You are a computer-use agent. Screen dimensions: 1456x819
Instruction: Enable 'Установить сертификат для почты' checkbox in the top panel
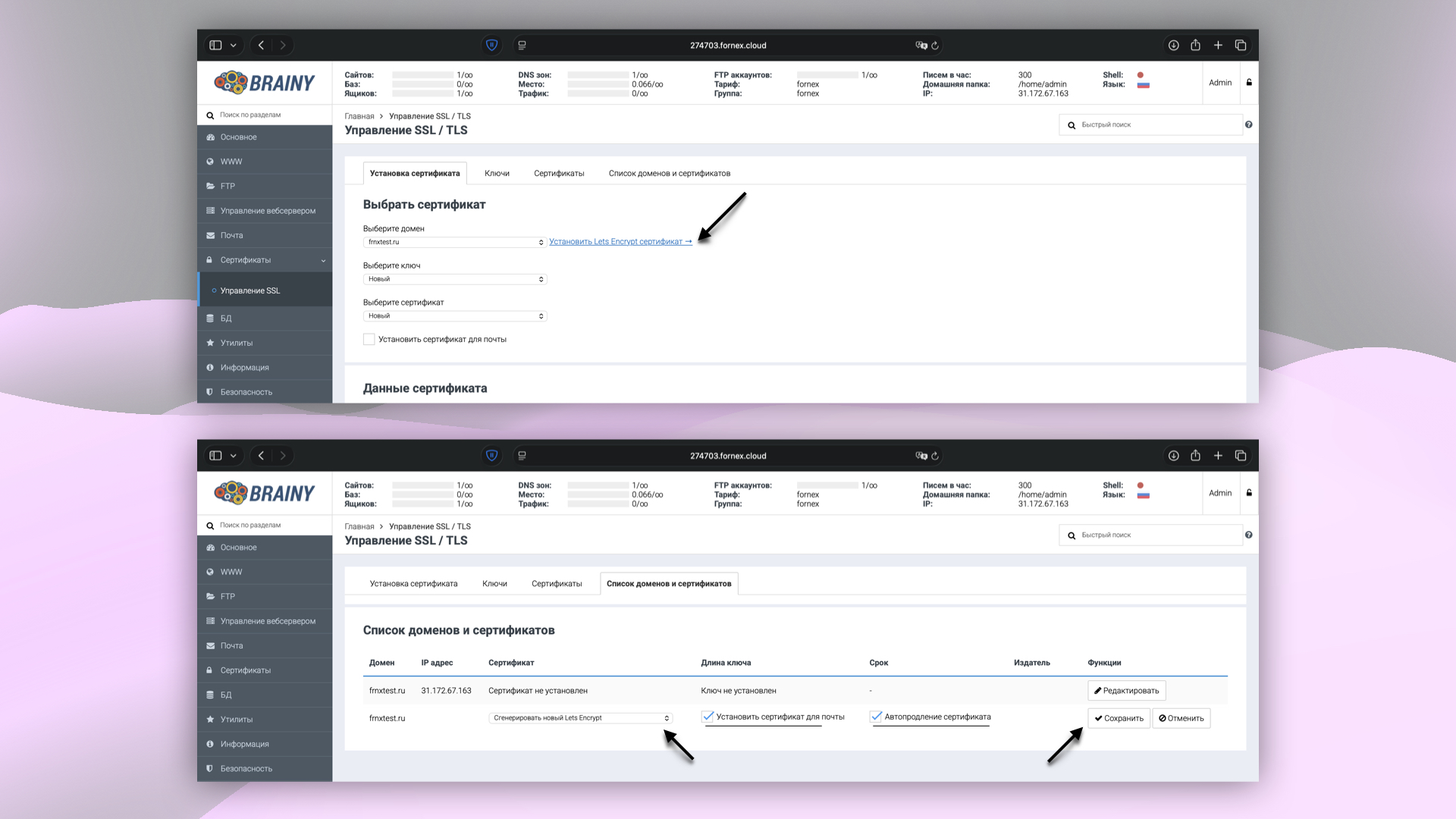pos(369,340)
